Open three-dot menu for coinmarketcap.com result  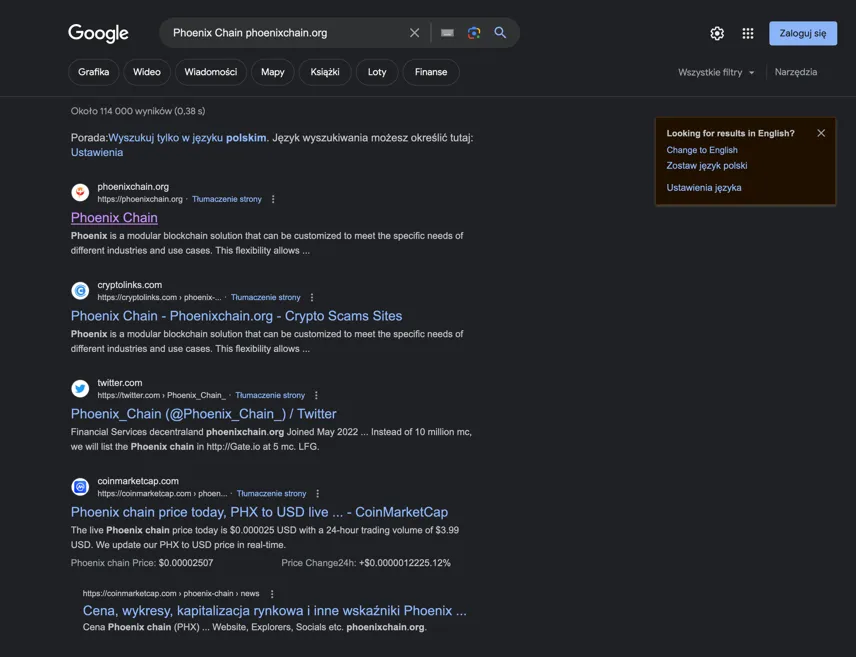318,494
